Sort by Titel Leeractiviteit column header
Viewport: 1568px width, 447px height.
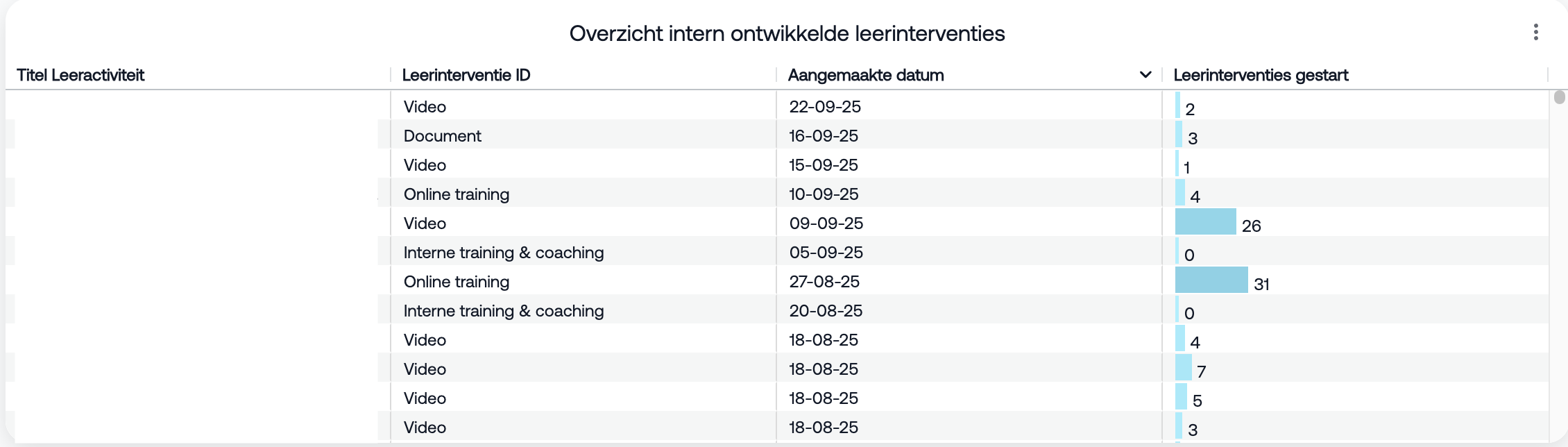(80, 75)
